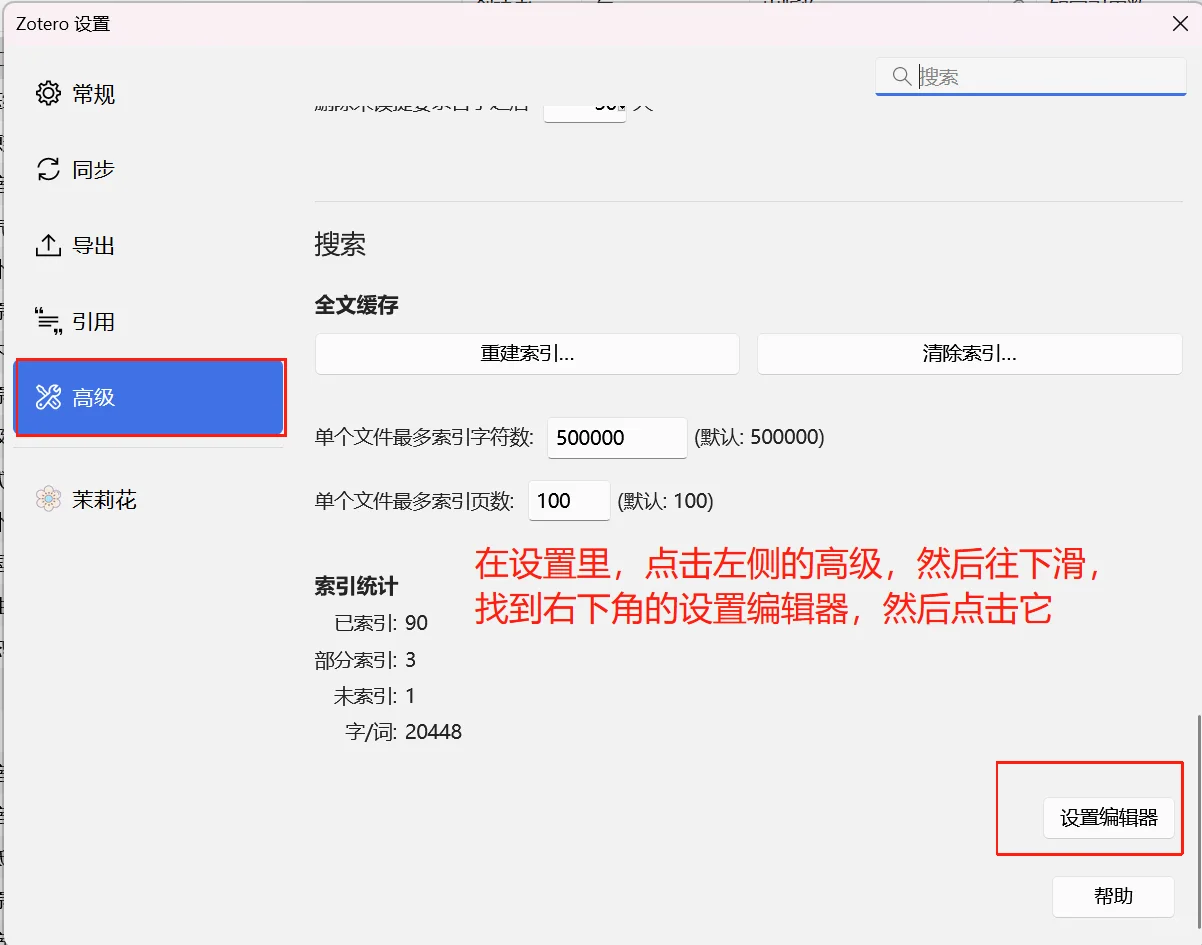
Task: Click the 茉莉花 flower plugin icon
Action: [48, 498]
